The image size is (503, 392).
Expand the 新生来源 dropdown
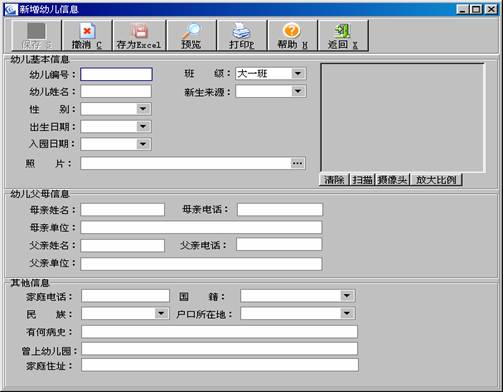[x=298, y=91]
